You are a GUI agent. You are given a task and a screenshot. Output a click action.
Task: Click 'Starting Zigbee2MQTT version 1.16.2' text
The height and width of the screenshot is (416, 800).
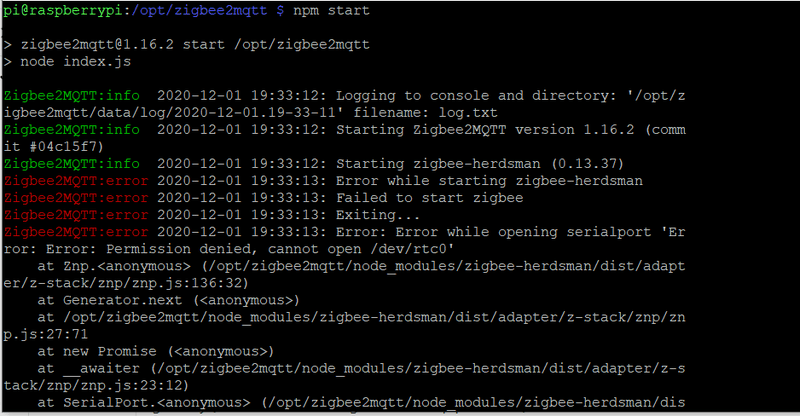tap(500, 130)
